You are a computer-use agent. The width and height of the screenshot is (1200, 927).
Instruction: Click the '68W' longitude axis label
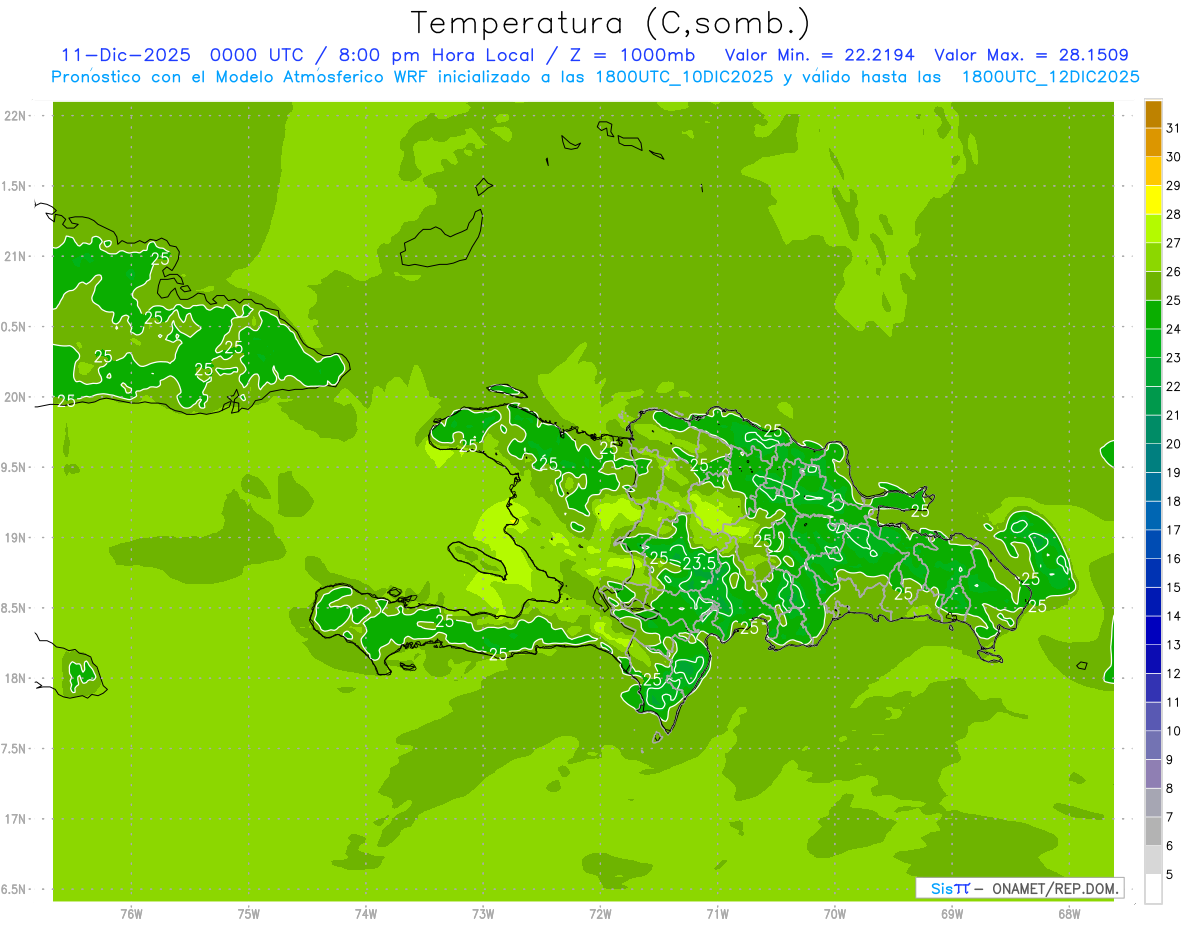coord(1069,914)
